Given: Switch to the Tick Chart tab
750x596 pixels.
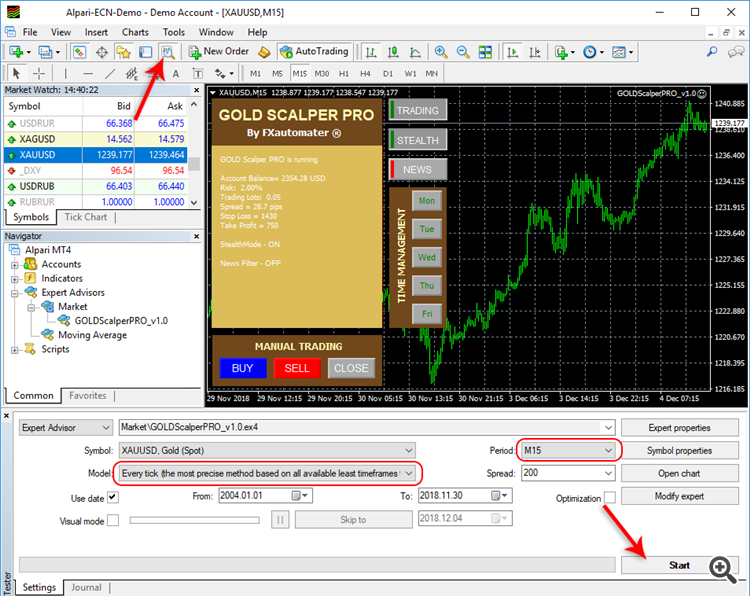Looking at the screenshot, I should tap(86, 217).
